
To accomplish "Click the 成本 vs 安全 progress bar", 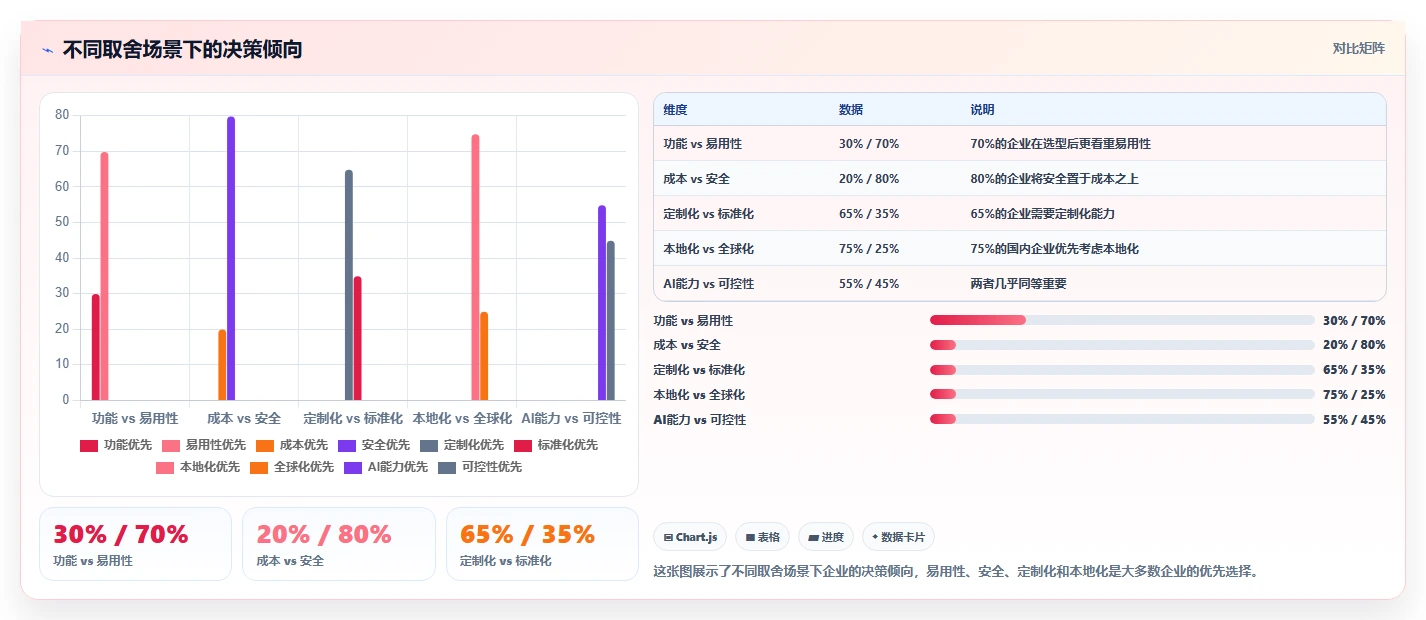I will point(1122,345).
